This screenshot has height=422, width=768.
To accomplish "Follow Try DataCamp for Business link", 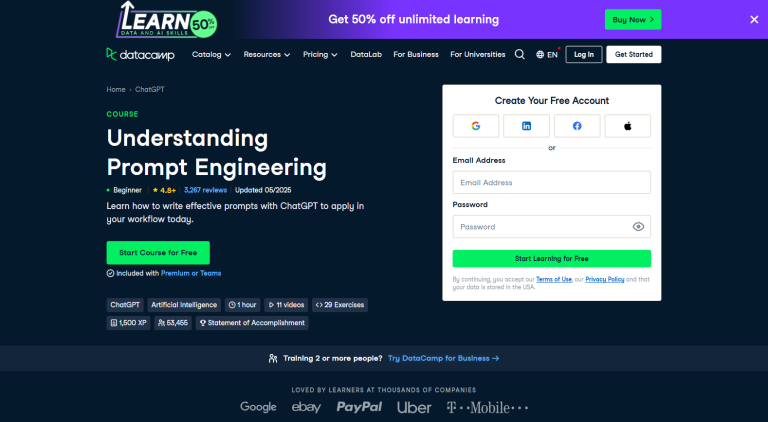I will (x=443, y=358).
